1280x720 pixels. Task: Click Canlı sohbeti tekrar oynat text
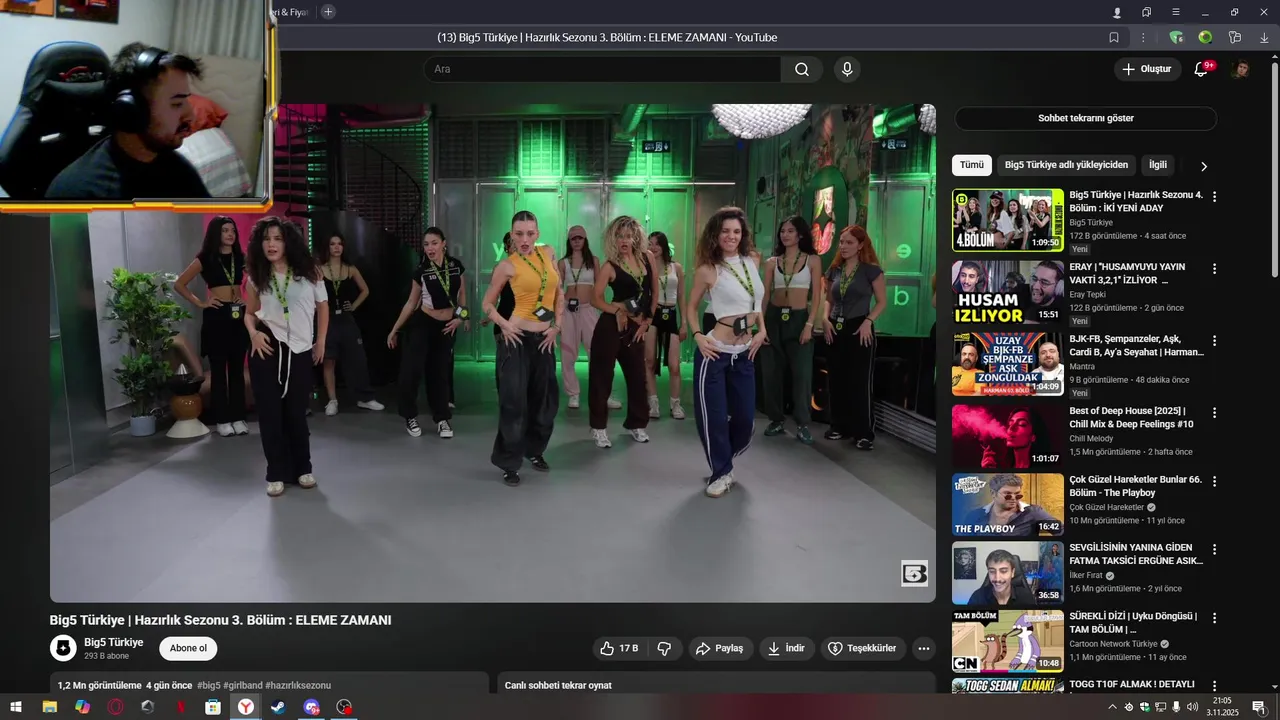[x=558, y=685]
